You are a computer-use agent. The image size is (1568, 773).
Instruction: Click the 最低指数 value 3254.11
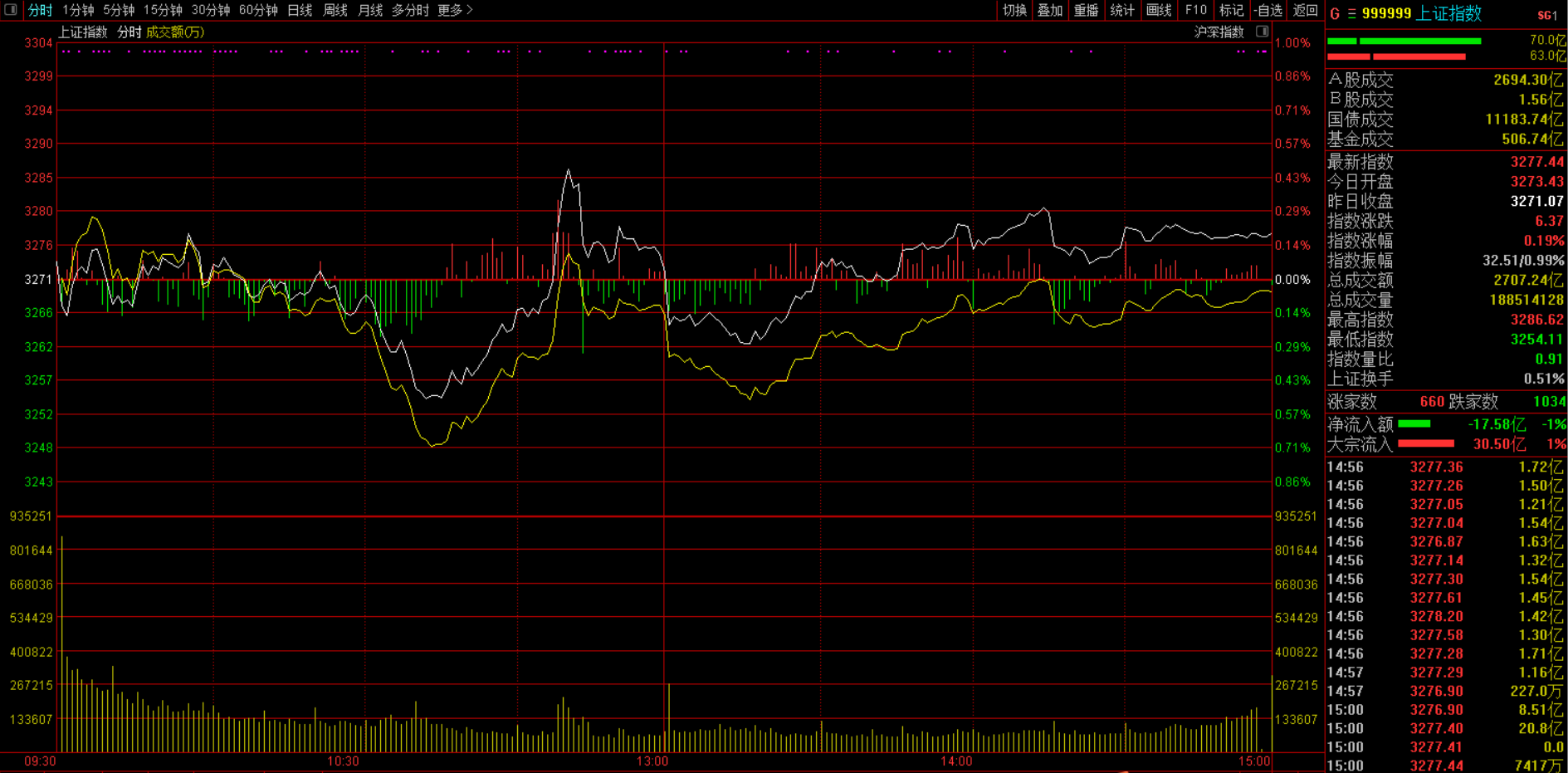pyautogui.click(x=1537, y=340)
